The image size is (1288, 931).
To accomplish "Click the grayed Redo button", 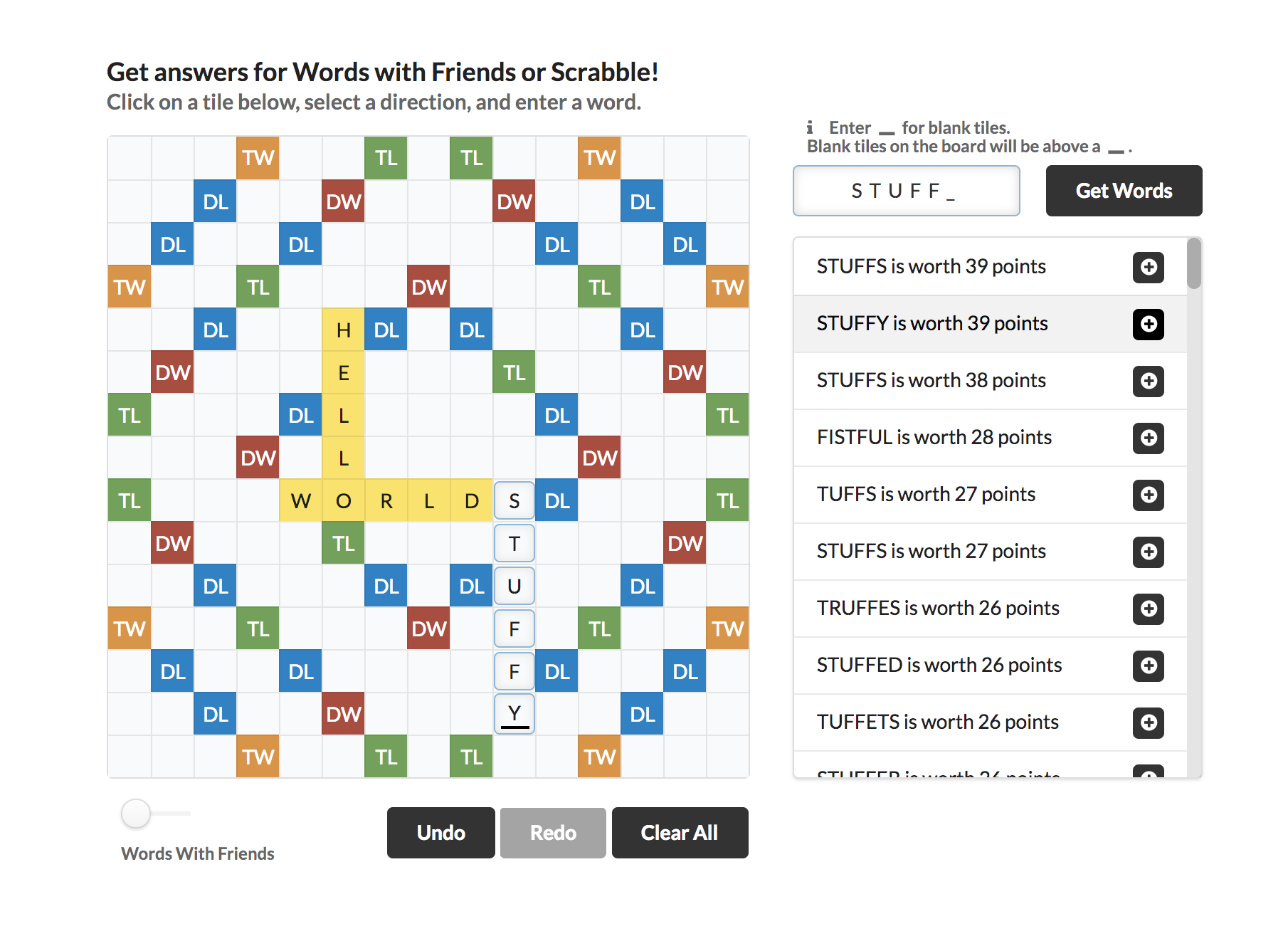I will 553,833.
